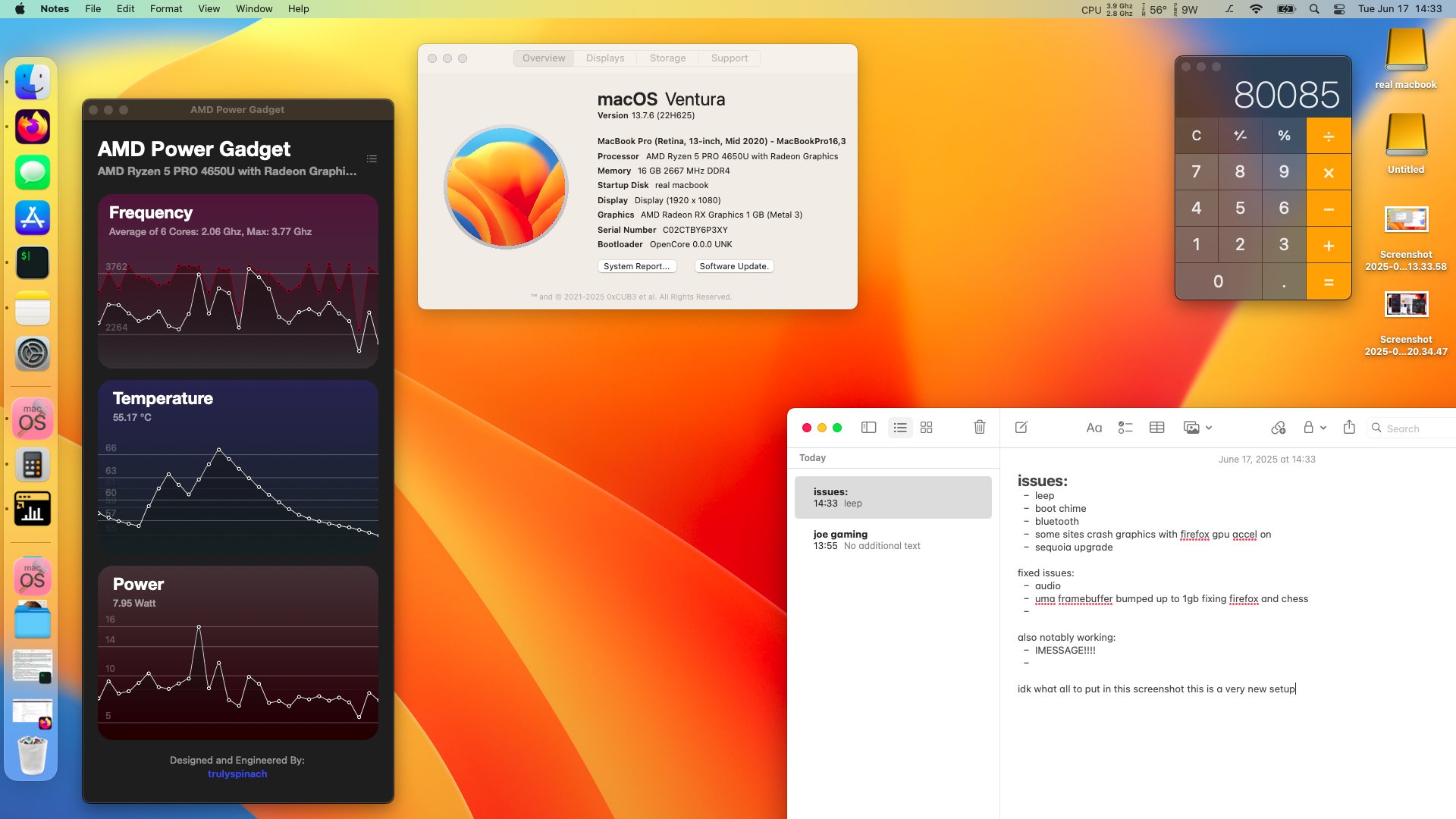Switch to the Displays tab
Screen dimensions: 1456x819
pos(605,58)
